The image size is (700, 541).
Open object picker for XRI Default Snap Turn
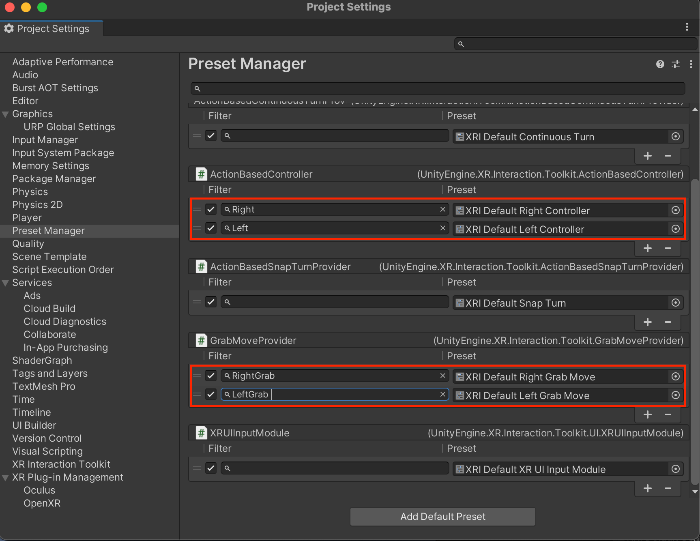[x=675, y=303]
